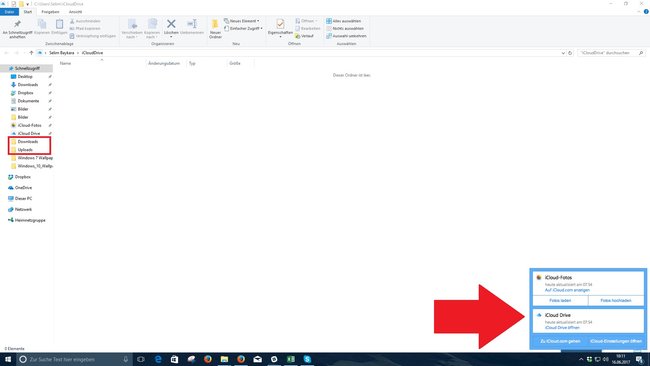Open 'Dieser PC' in the navigation pane
The width and height of the screenshot is (650, 366).
click(23, 199)
